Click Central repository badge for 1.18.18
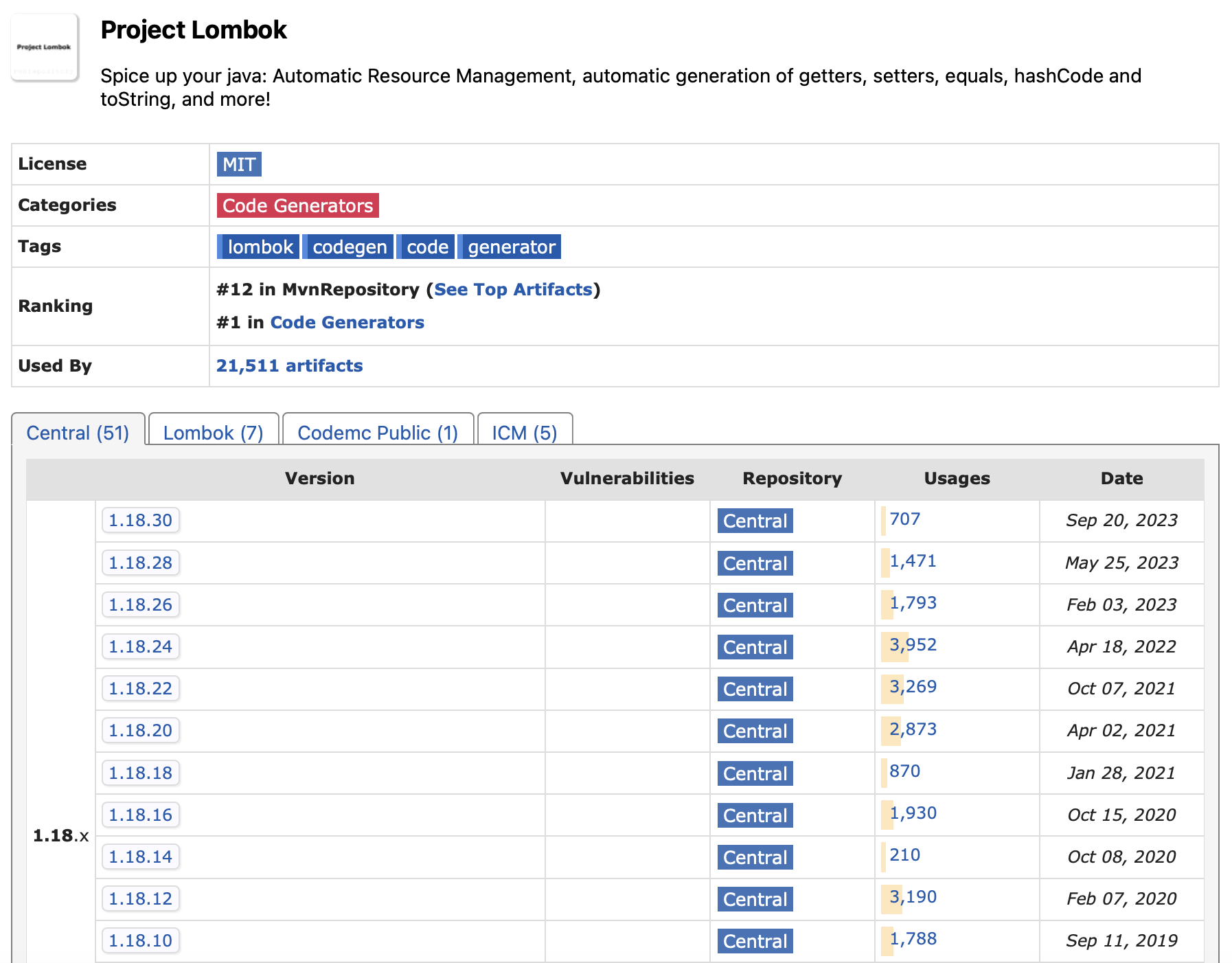1232x963 pixels. pyautogui.click(x=755, y=773)
